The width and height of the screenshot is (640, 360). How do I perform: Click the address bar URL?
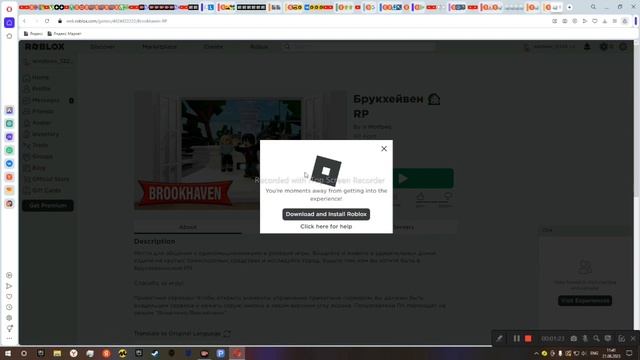[x=117, y=21]
